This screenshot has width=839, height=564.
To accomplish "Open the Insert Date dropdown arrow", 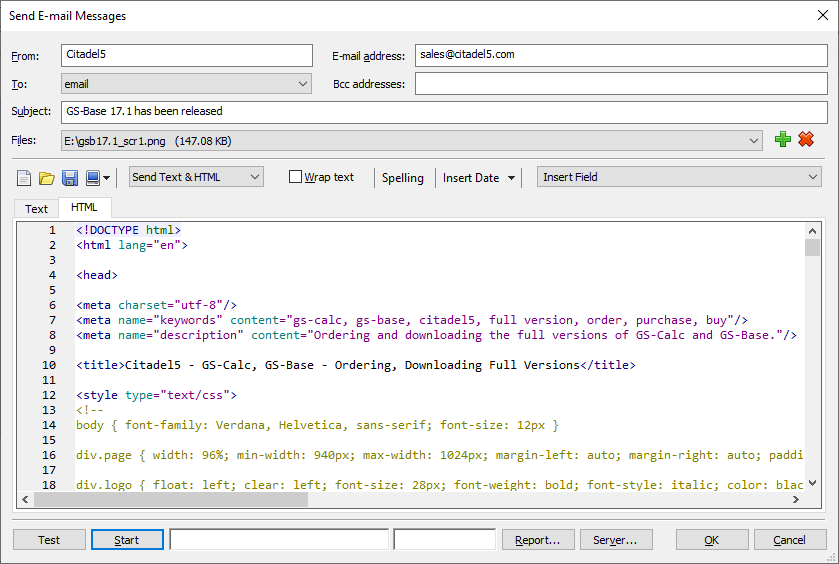I will click(512, 178).
